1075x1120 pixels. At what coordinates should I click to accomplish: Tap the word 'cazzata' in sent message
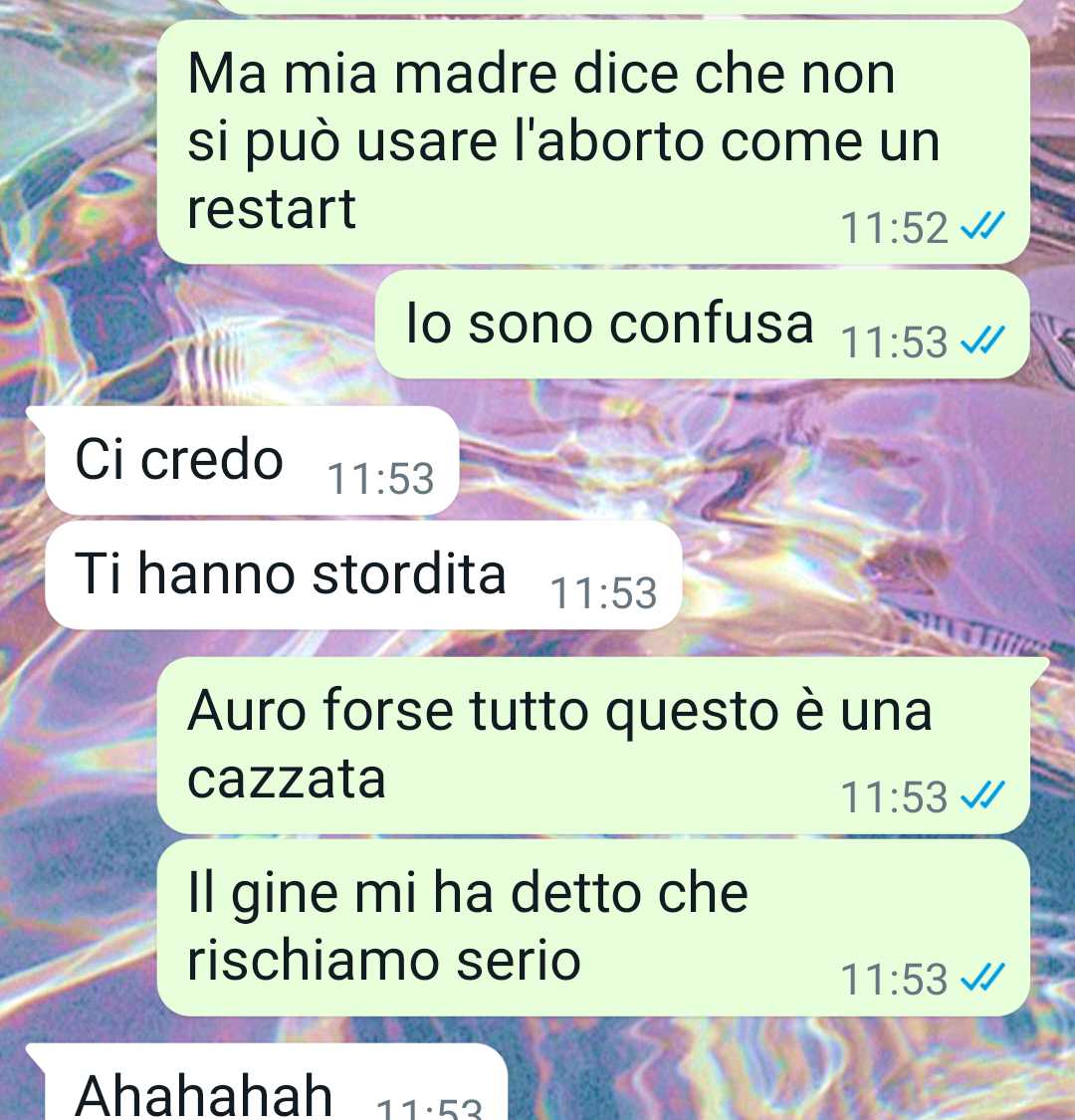[287, 779]
